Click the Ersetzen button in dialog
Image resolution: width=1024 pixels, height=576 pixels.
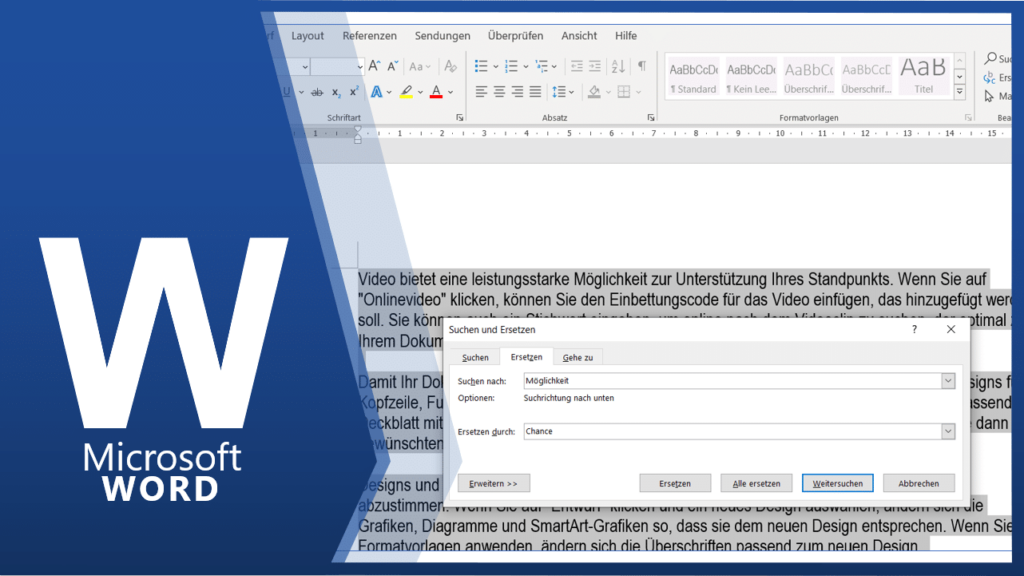pos(675,483)
